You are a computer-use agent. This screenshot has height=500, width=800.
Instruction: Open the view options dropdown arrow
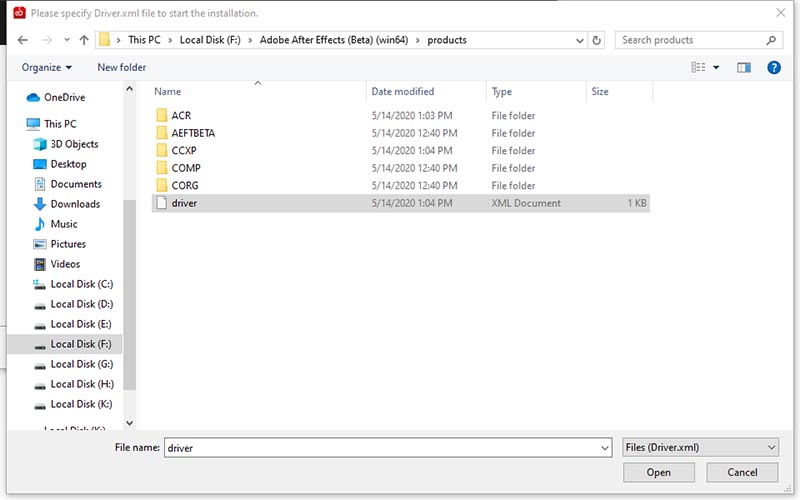716,67
